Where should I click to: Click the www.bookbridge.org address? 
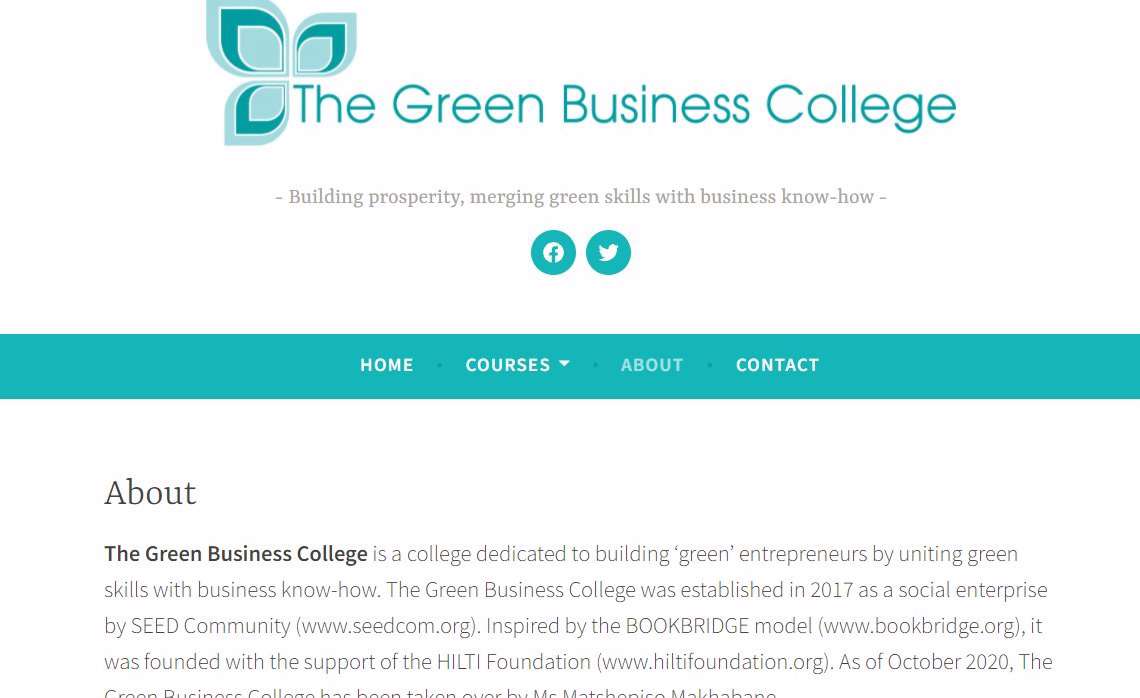(x=919, y=626)
